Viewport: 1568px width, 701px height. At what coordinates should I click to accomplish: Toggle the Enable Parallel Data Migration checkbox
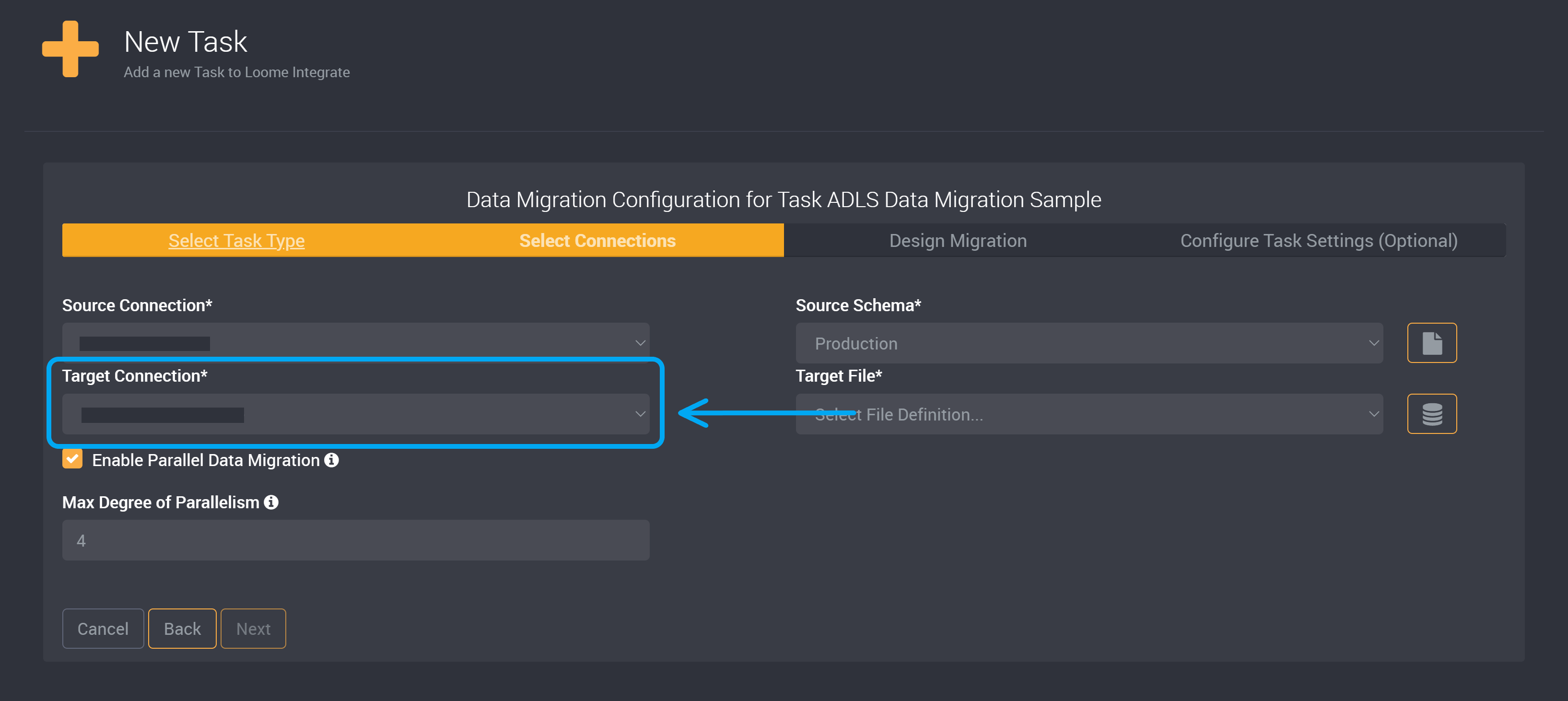tap(72, 459)
